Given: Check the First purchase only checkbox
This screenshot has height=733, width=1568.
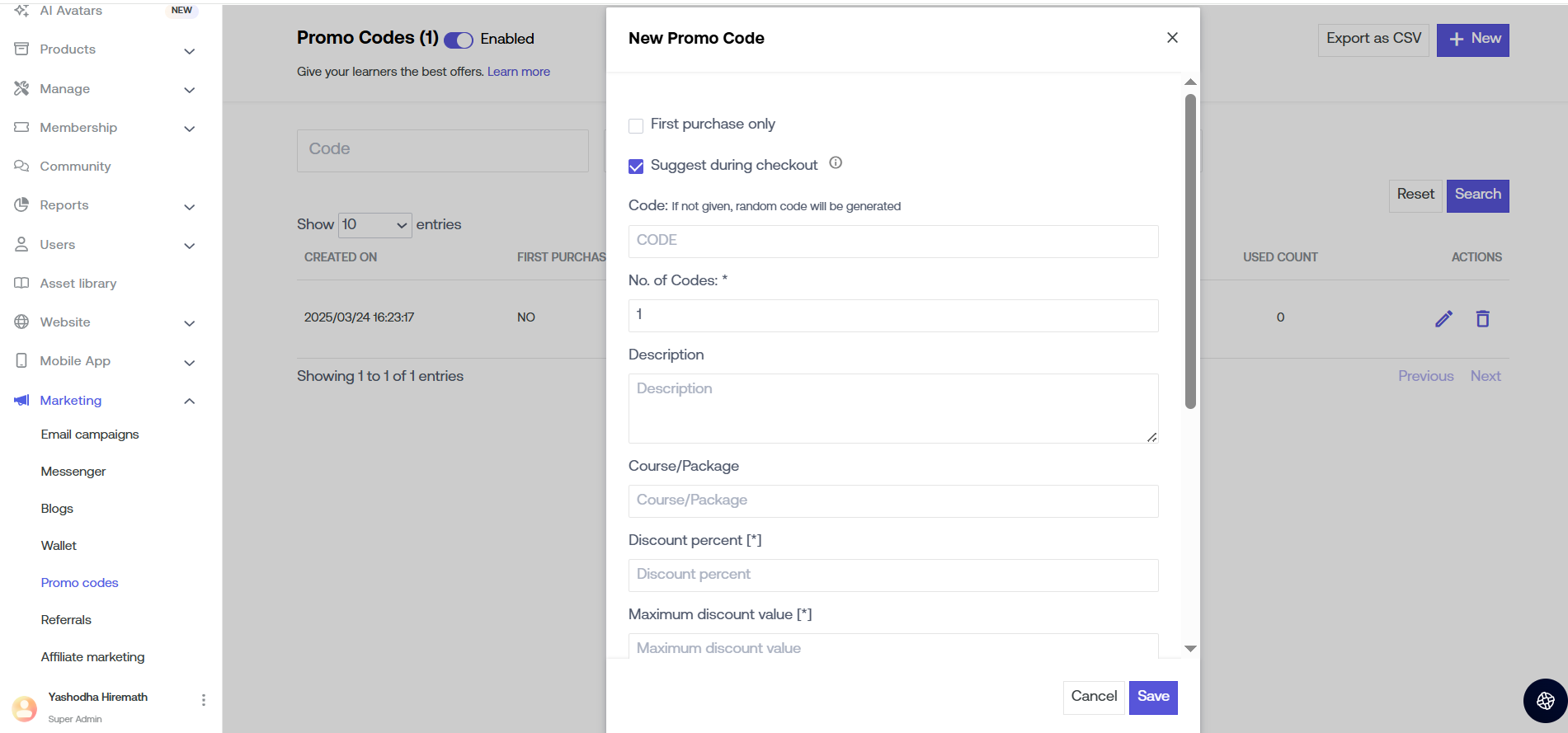Looking at the screenshot, I should [636, 125].
